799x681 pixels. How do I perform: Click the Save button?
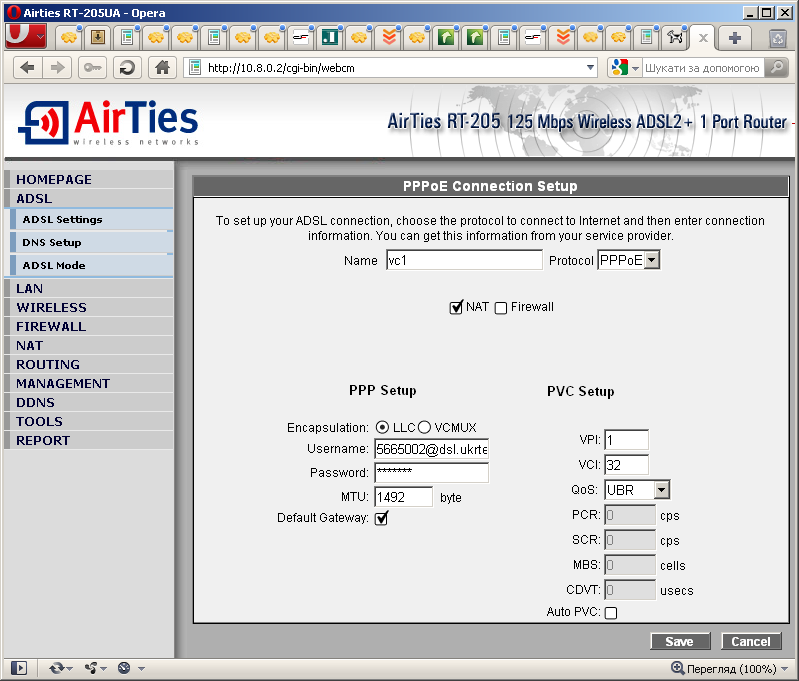click(x=680, y=641)
